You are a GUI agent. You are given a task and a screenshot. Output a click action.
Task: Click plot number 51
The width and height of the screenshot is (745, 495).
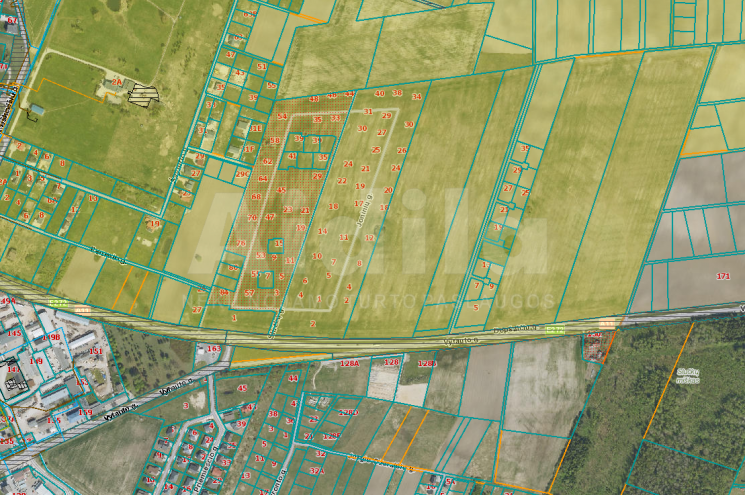(x=262, y=66)
